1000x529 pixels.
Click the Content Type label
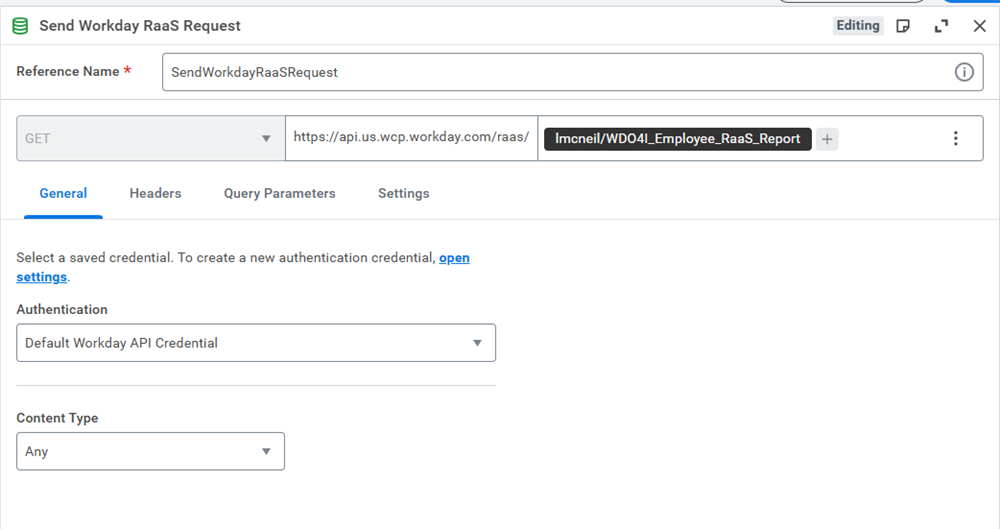point(57,418)
